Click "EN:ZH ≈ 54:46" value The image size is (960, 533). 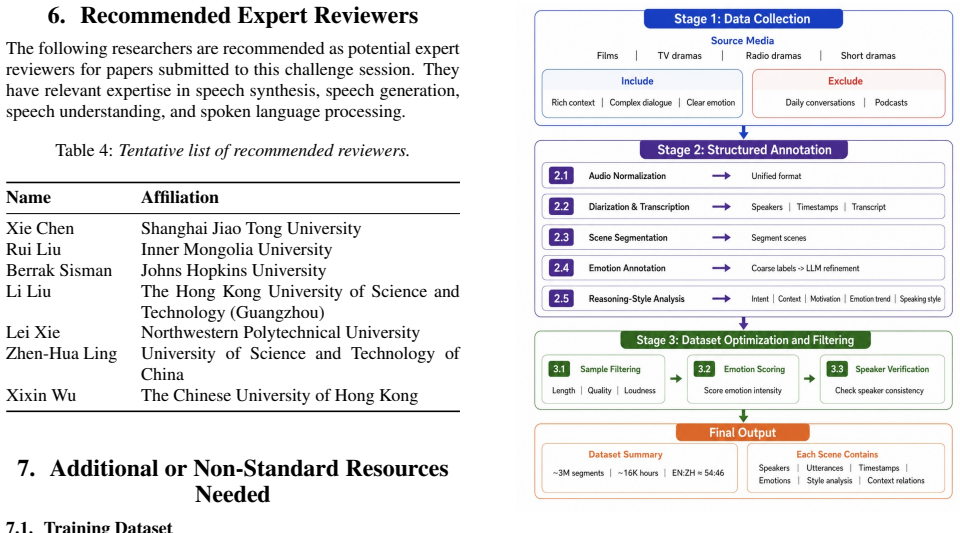pyautogui.click(x=697, y=473)
